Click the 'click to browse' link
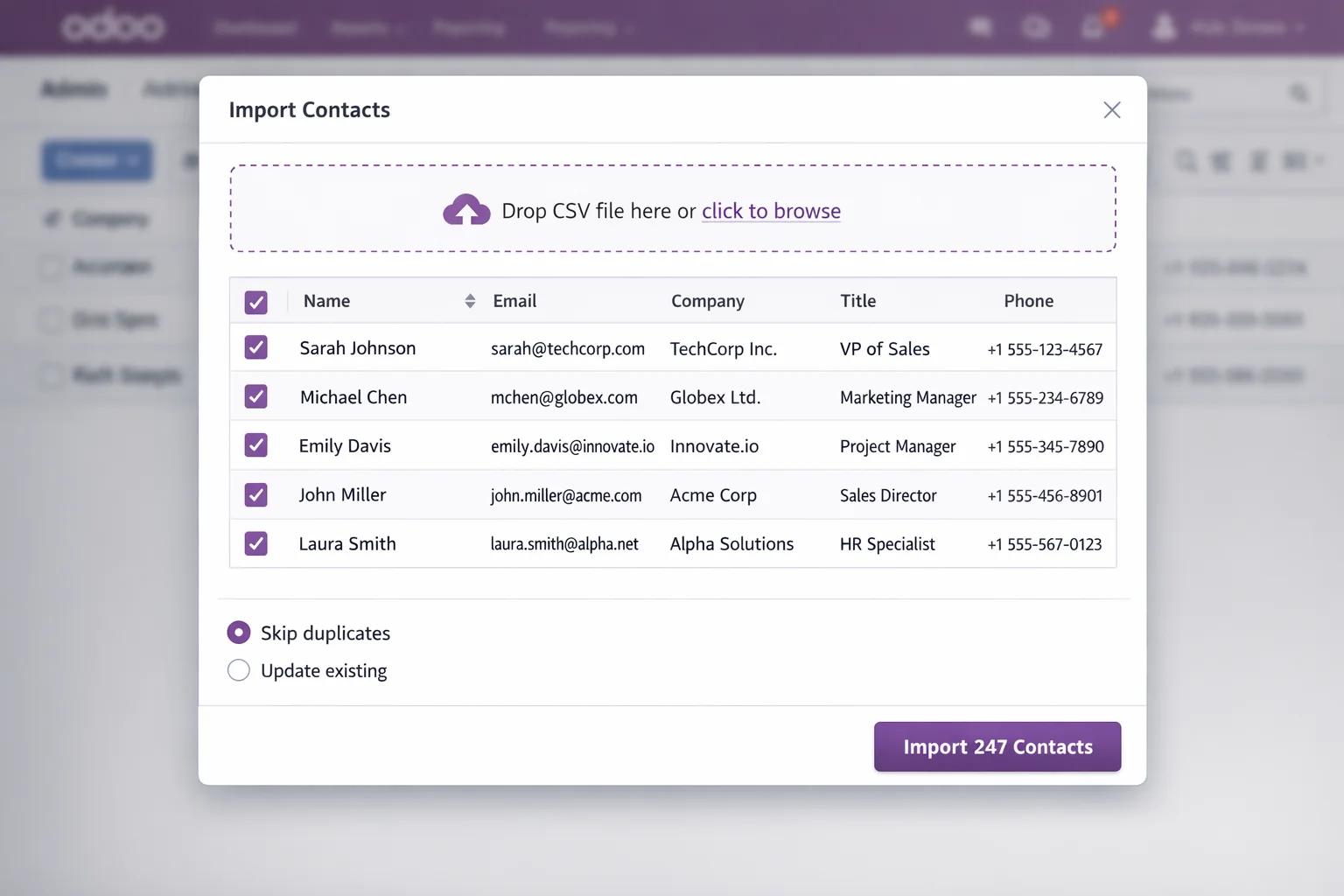Viewport: 1344px width, 896px height. 770,211
